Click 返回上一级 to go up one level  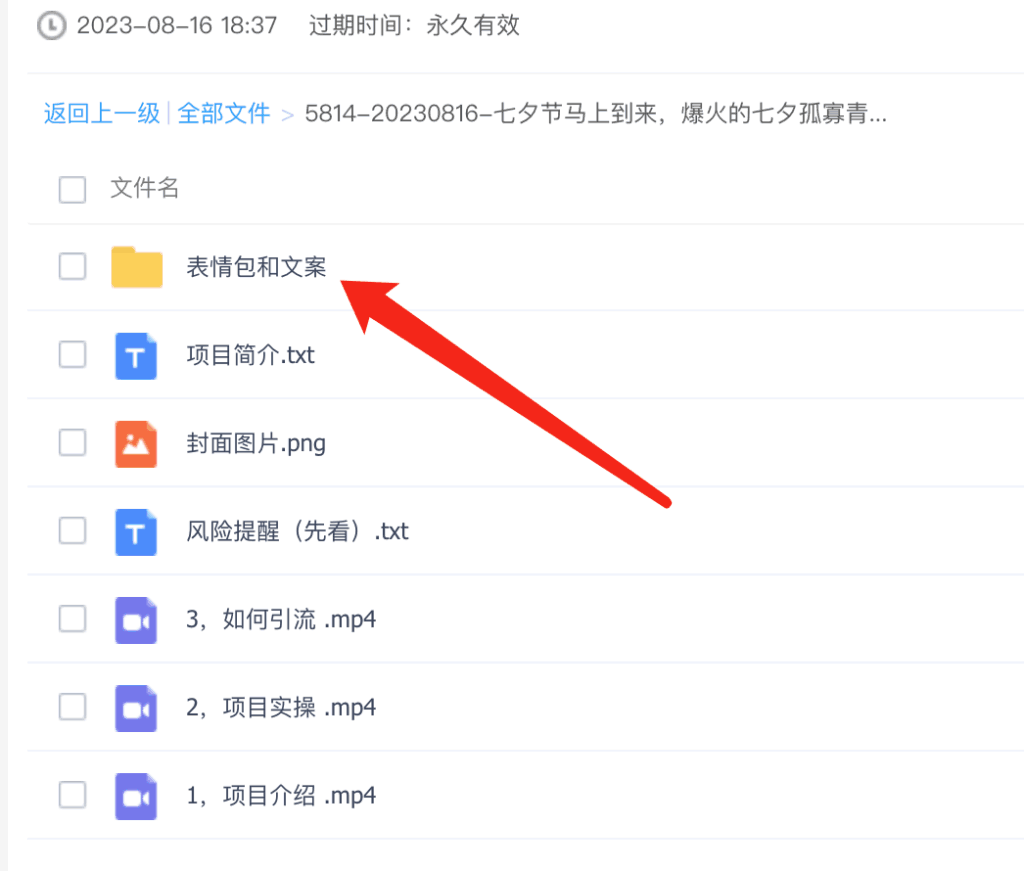tap(101, 113)
